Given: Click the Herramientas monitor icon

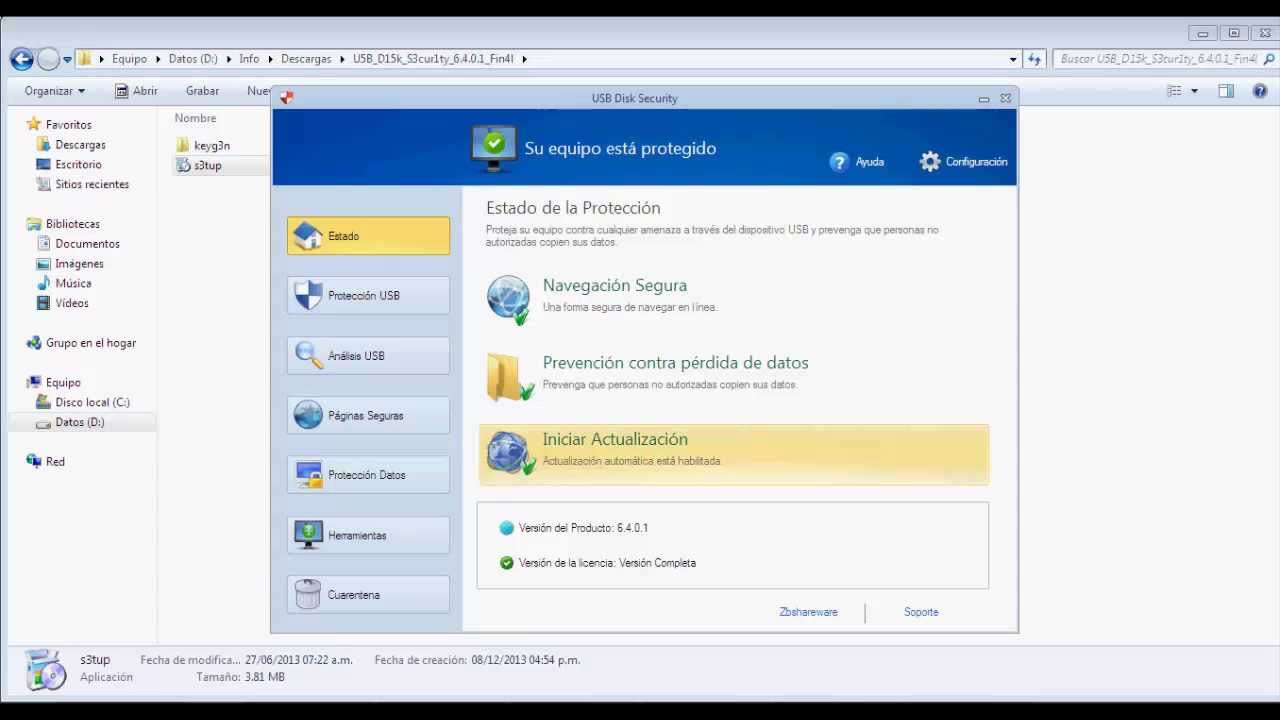Looking at the screenshot, I should tap(308, 535).
